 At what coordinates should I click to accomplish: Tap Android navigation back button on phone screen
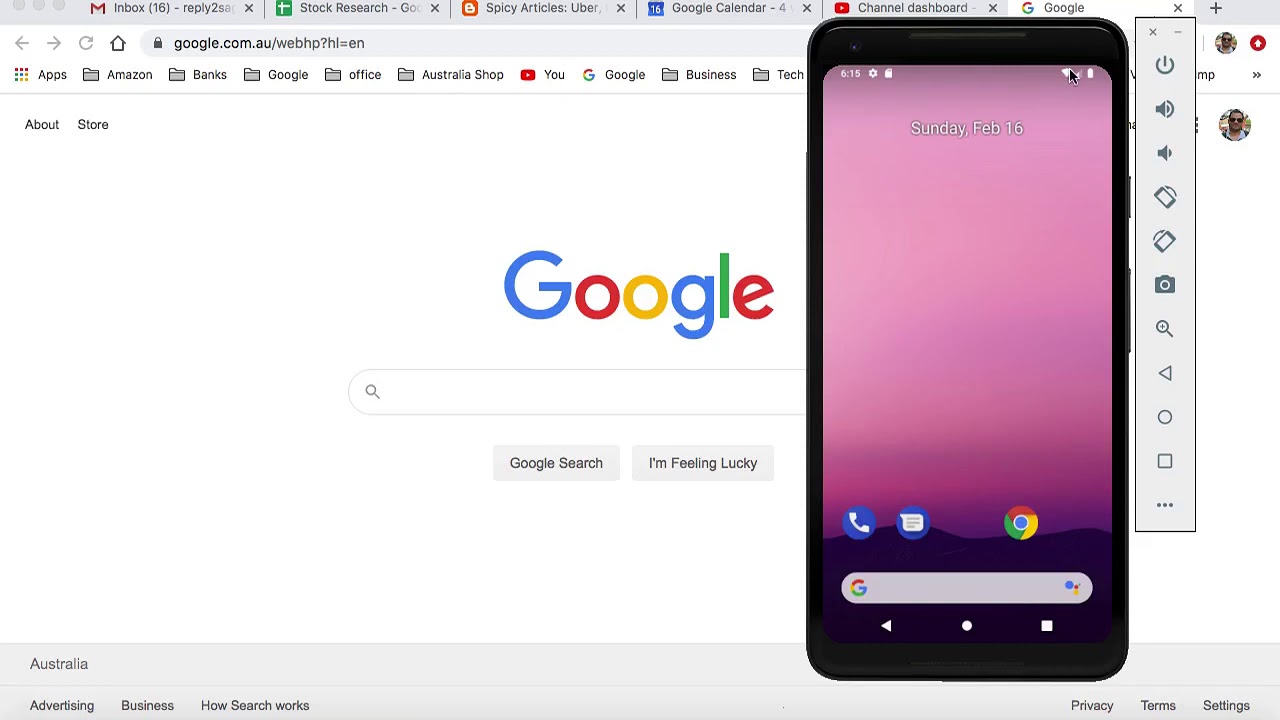point(886,626)
